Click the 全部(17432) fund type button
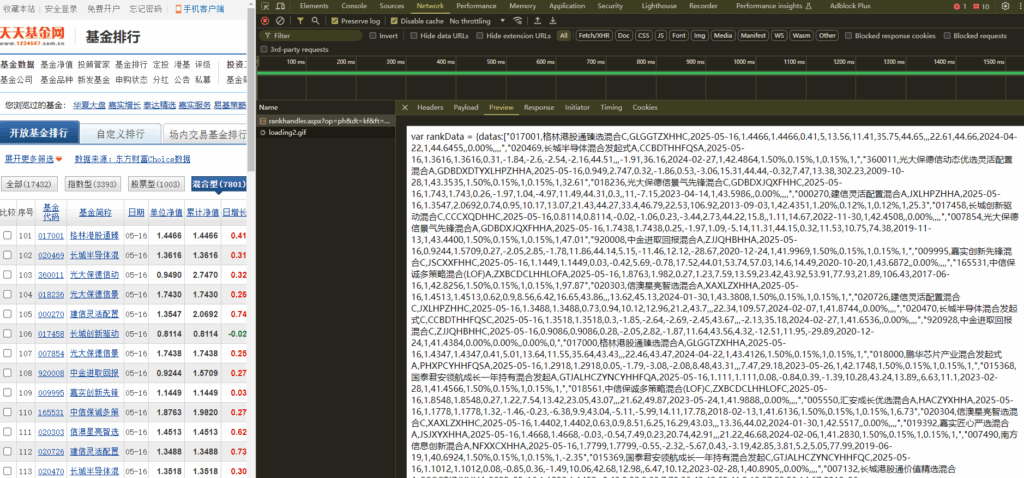The image size is (1024, 478). click(30, 184)
